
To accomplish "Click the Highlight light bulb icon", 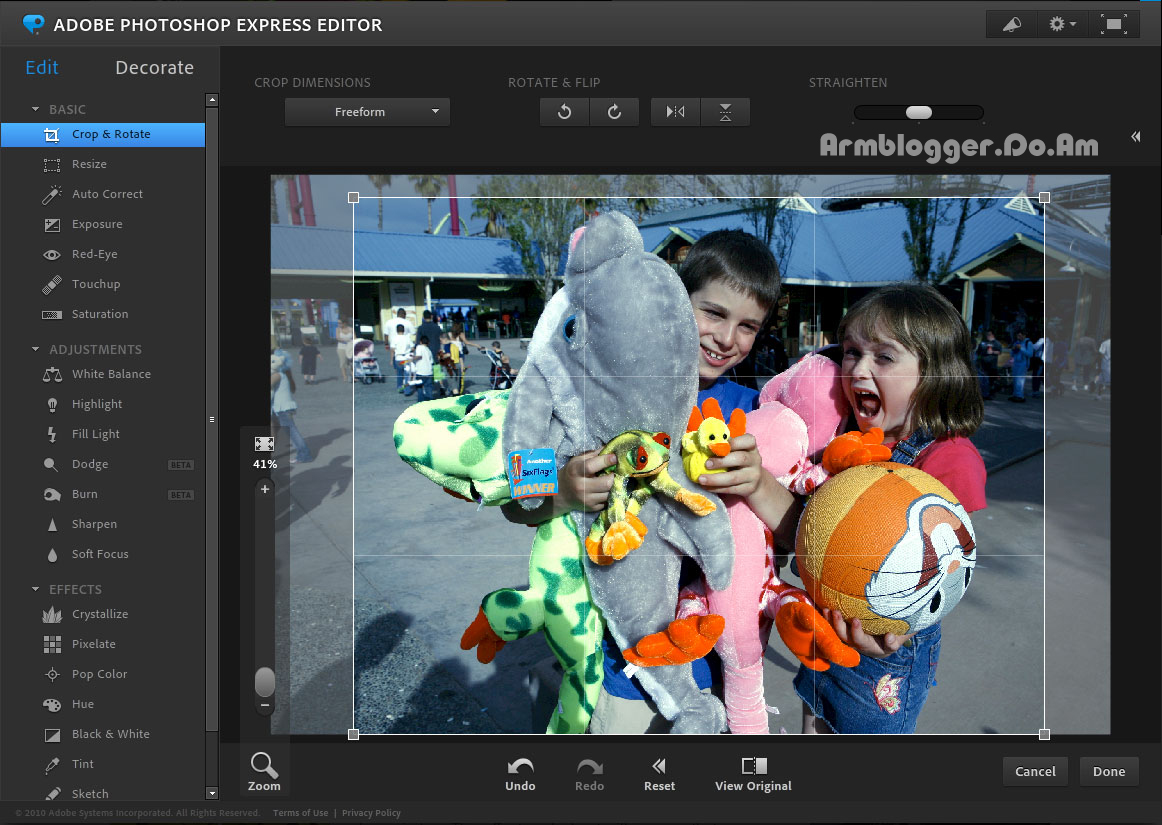I will (x=52, y=405).
